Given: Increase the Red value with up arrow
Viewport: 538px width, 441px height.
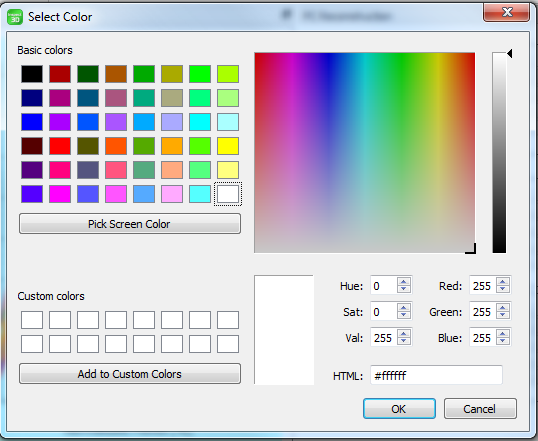Looking at the screenshot, I should 503,281.
